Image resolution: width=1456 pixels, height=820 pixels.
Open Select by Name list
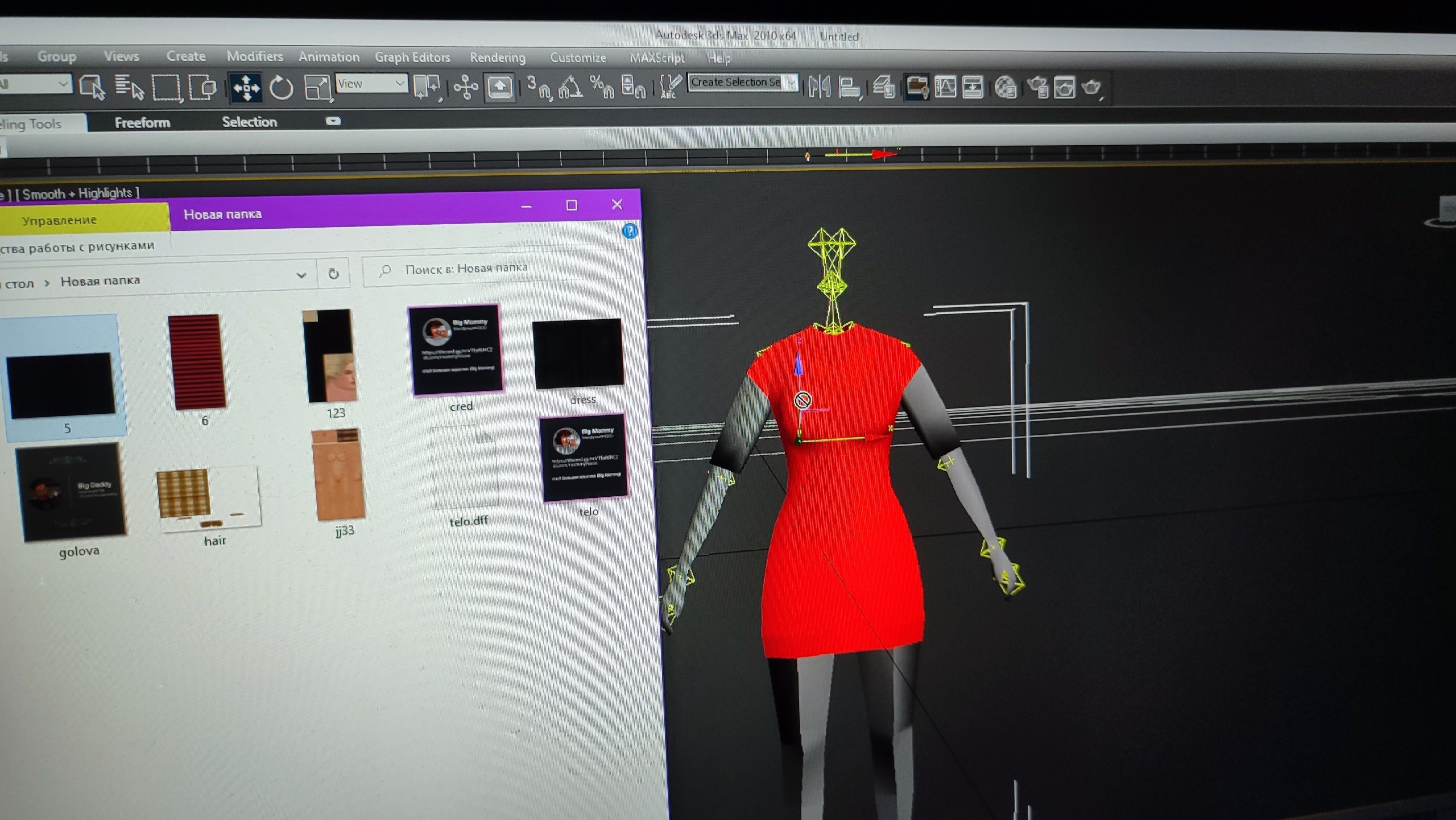(x=129, y=88)
